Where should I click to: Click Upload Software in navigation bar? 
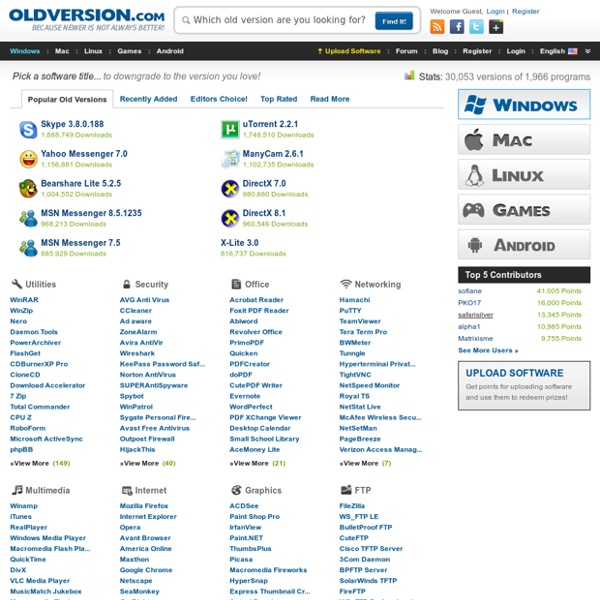point(349,51)
